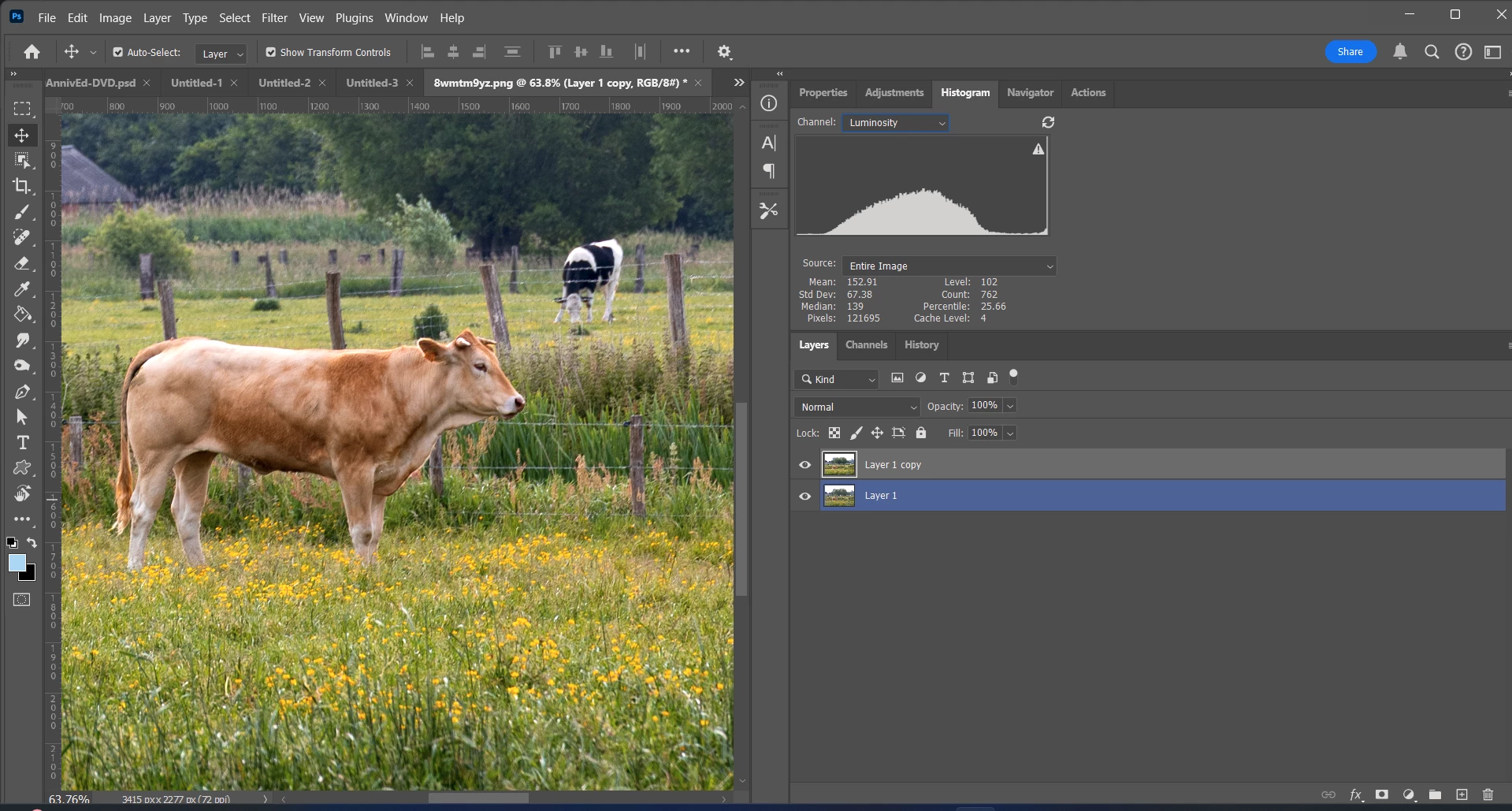Open the Search icon in top bar

(x=1432, y=52)
